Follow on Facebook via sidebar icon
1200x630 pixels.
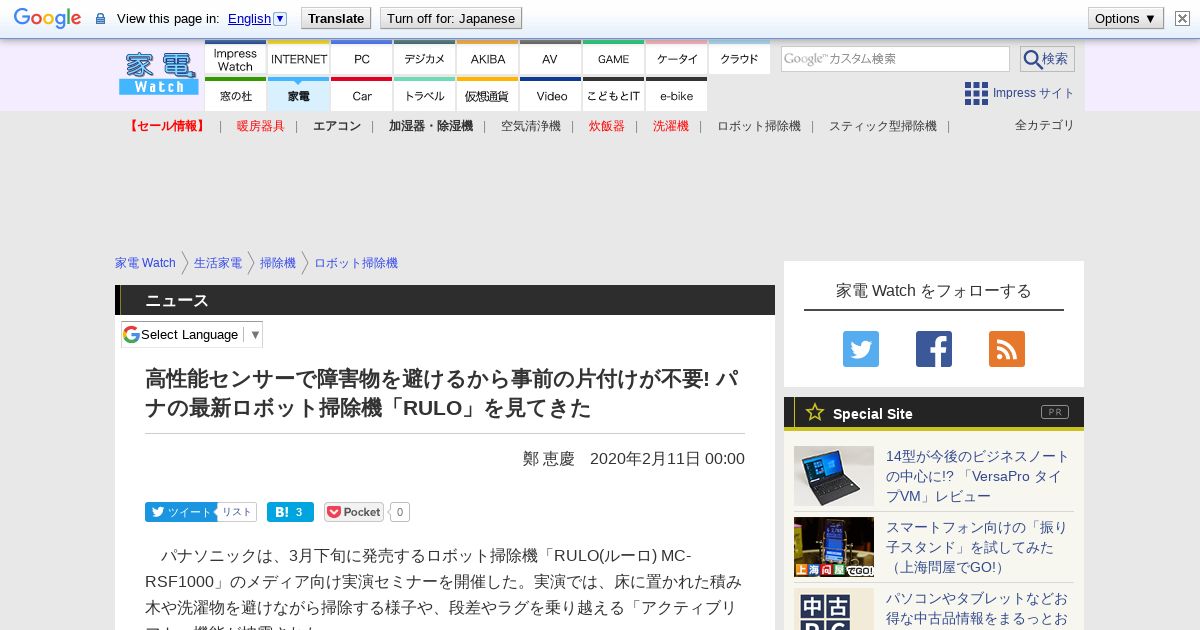[934, 349]
